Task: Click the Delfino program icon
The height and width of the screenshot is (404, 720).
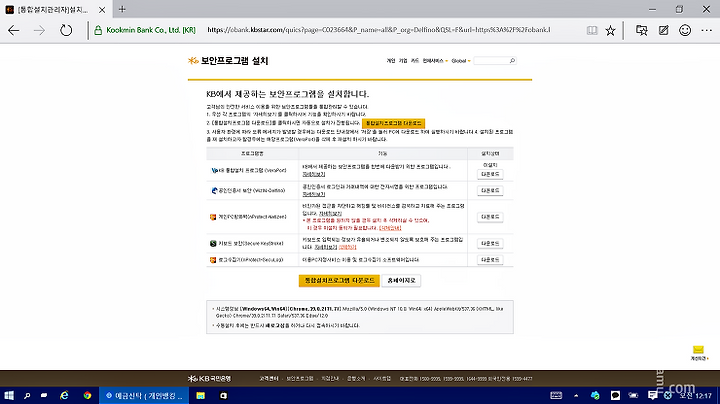Action: pyautogui.click(x=214, y=191)
